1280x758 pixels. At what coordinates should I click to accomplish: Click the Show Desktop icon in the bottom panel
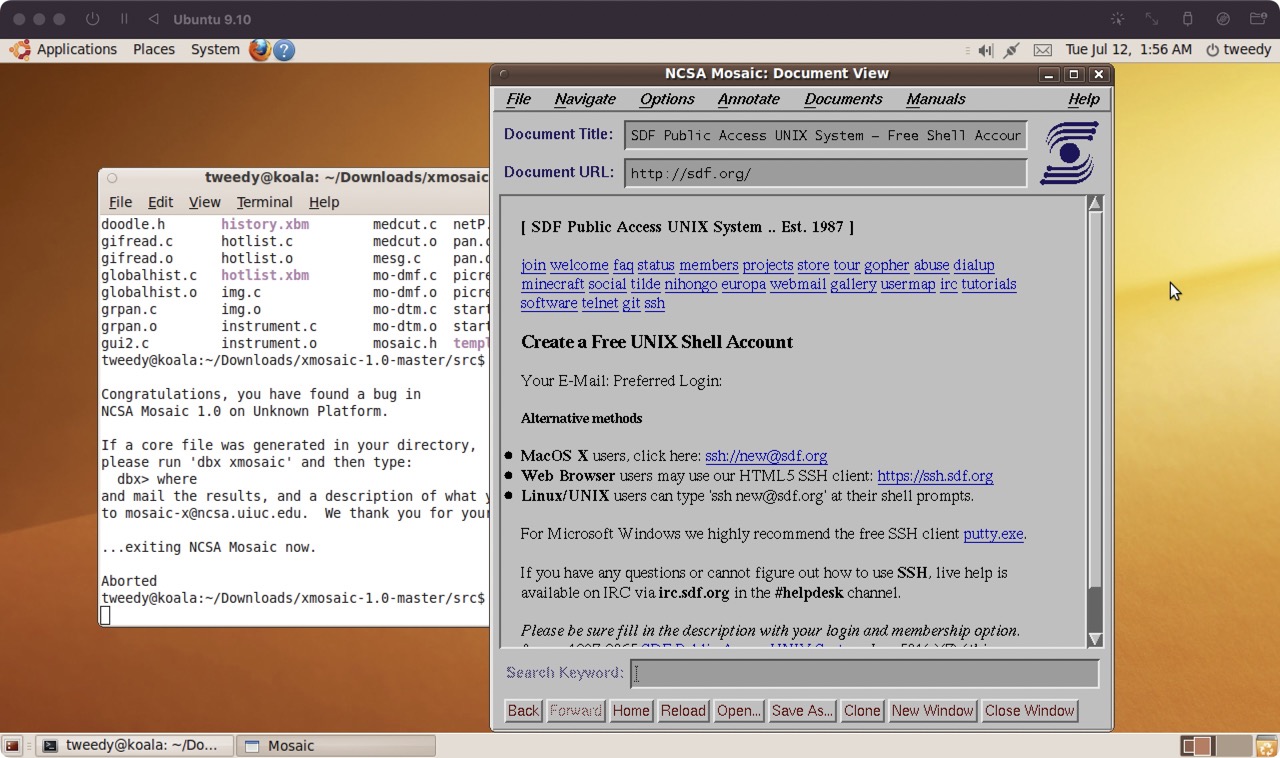12,745
